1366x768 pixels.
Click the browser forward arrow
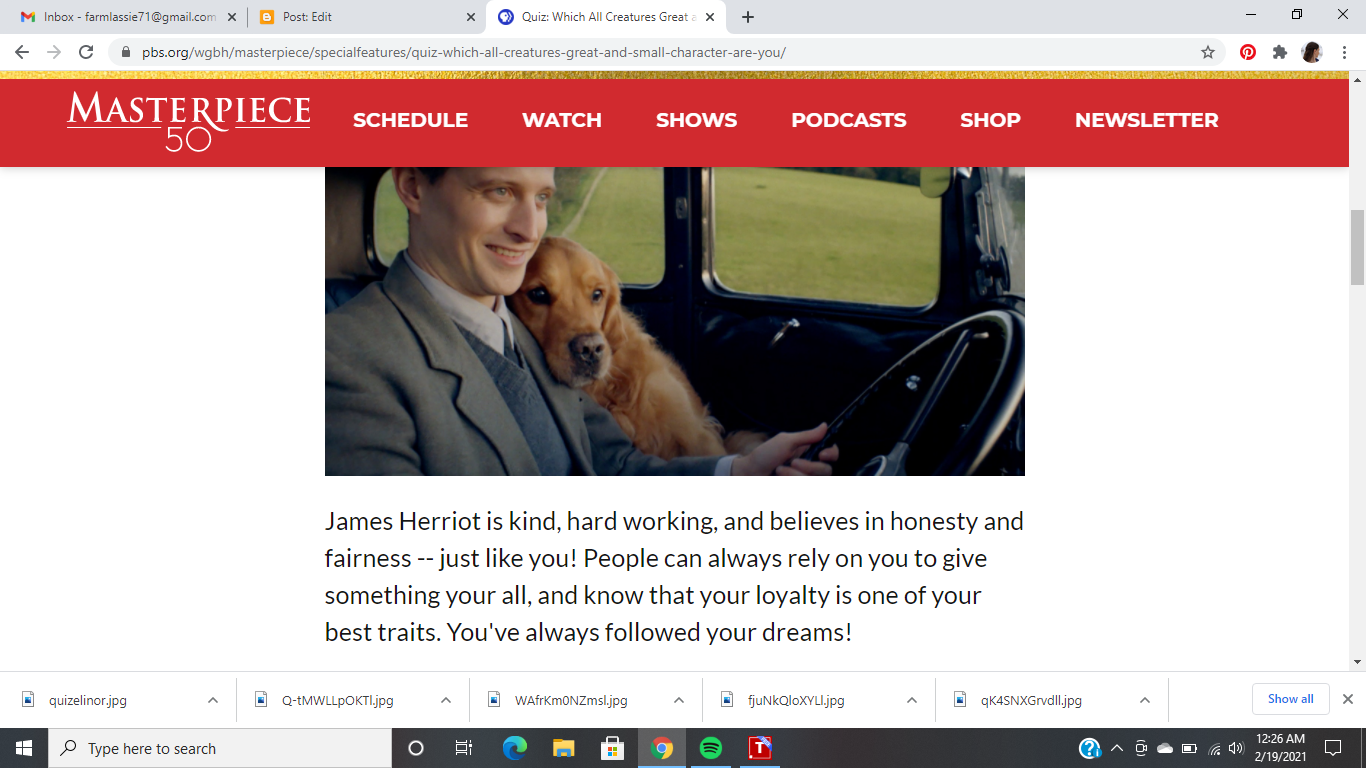54,52
